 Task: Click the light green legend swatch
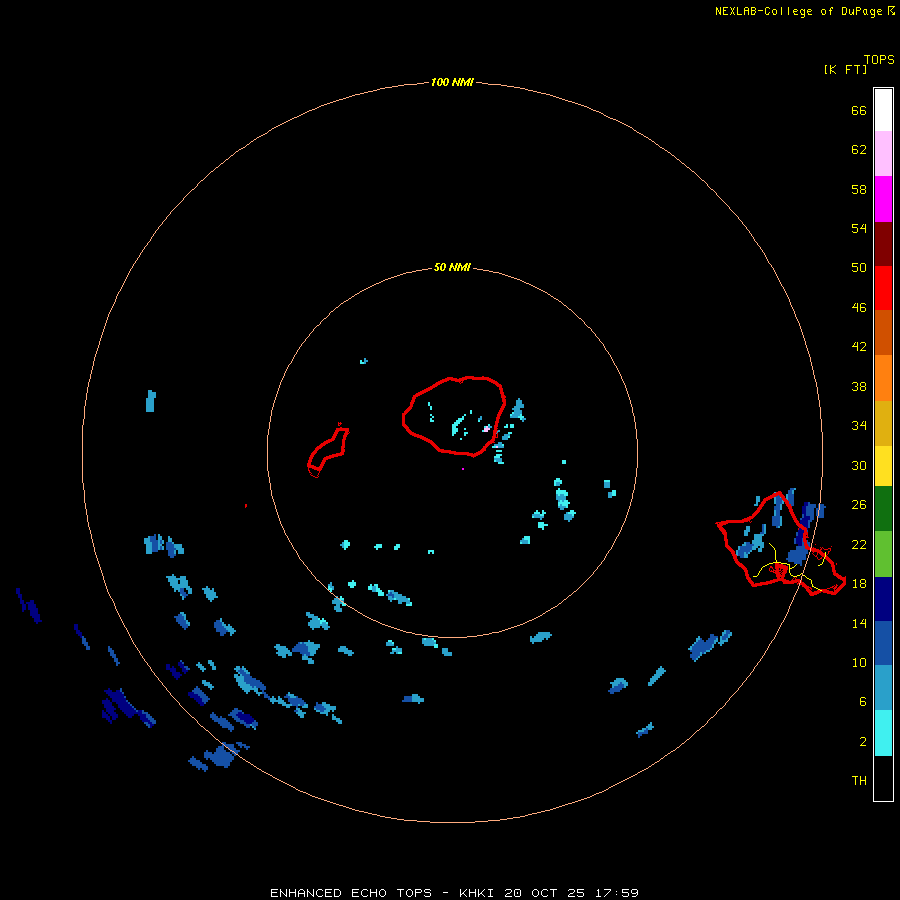(883, 554)
